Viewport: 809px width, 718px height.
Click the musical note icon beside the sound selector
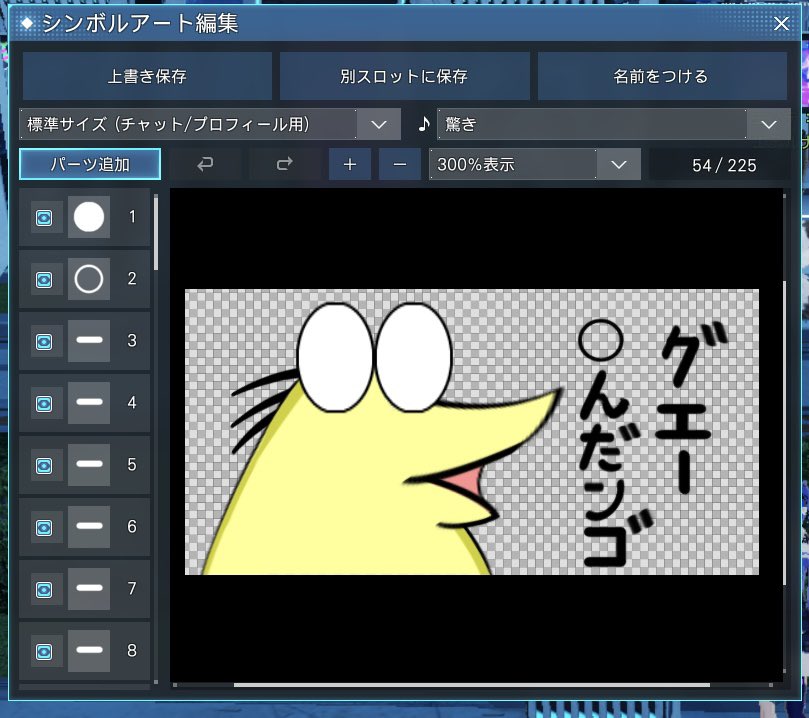tap(423, 124)
